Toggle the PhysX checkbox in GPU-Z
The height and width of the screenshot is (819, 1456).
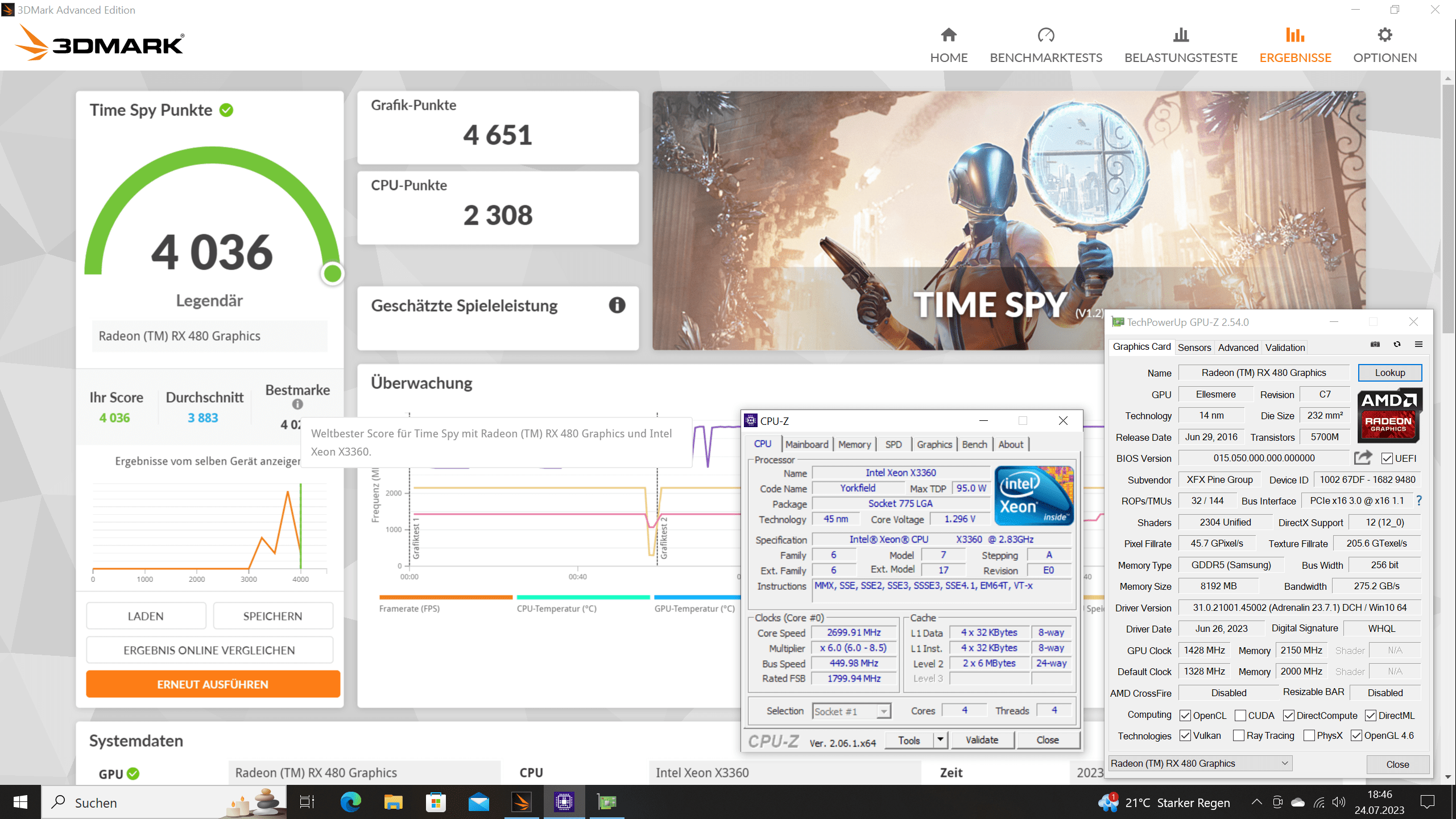click(x=1309, y=735)
